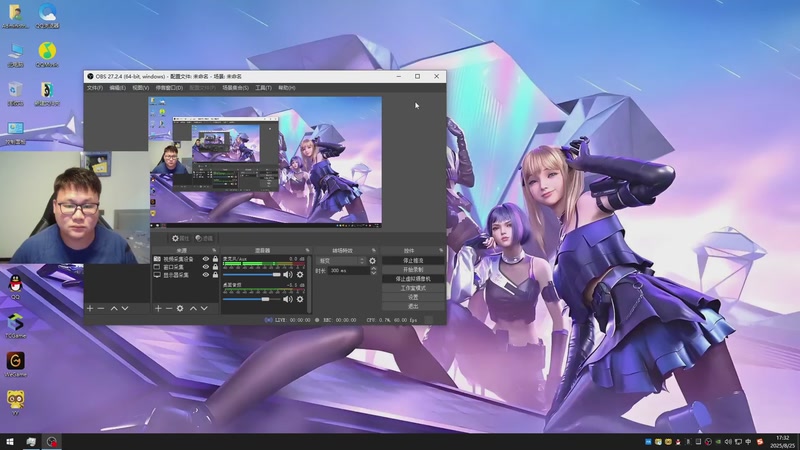Click the OBS icon in the taskbar
This screenshot has width=800, height=450.
[x=52, y=442]
